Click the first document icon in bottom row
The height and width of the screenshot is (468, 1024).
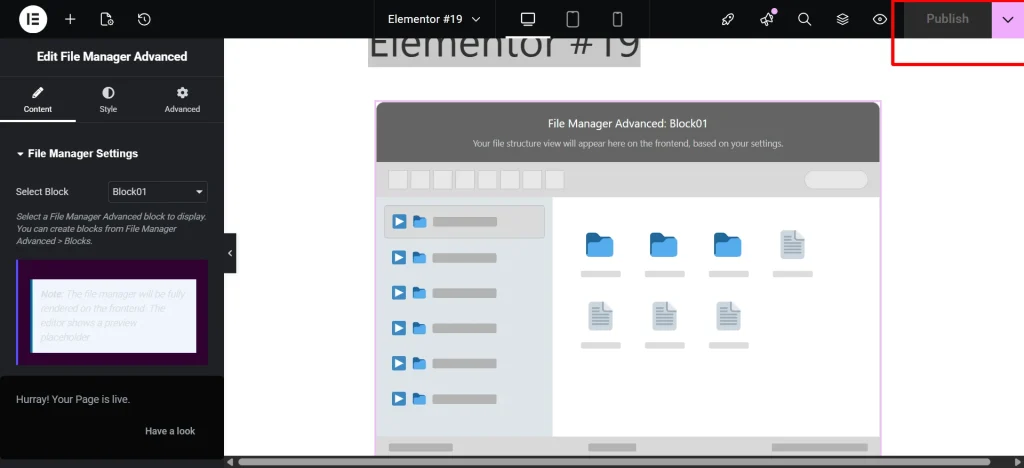[601, 316]
